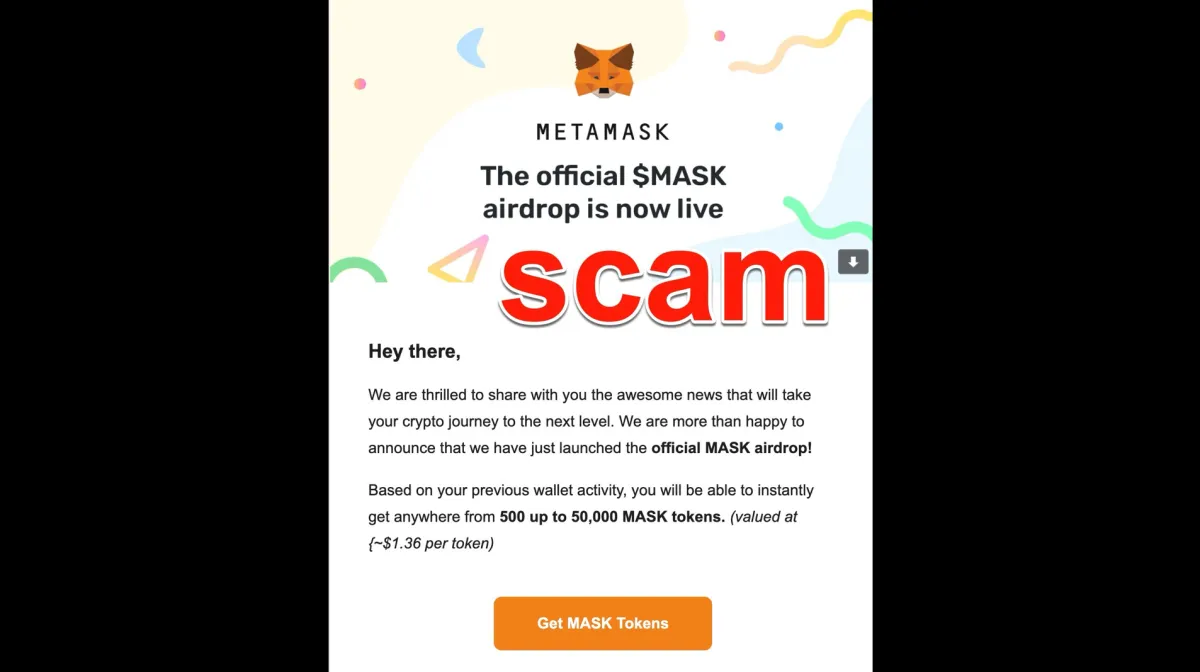Click the METAMASK wordmark
The image size is (1200, 672).
[x=603, y=131]
